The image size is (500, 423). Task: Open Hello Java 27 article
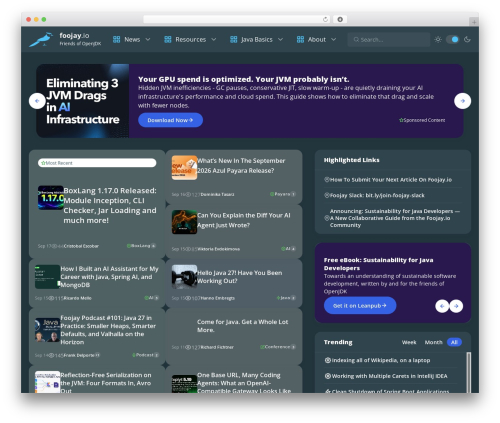(x=240, y=277)
